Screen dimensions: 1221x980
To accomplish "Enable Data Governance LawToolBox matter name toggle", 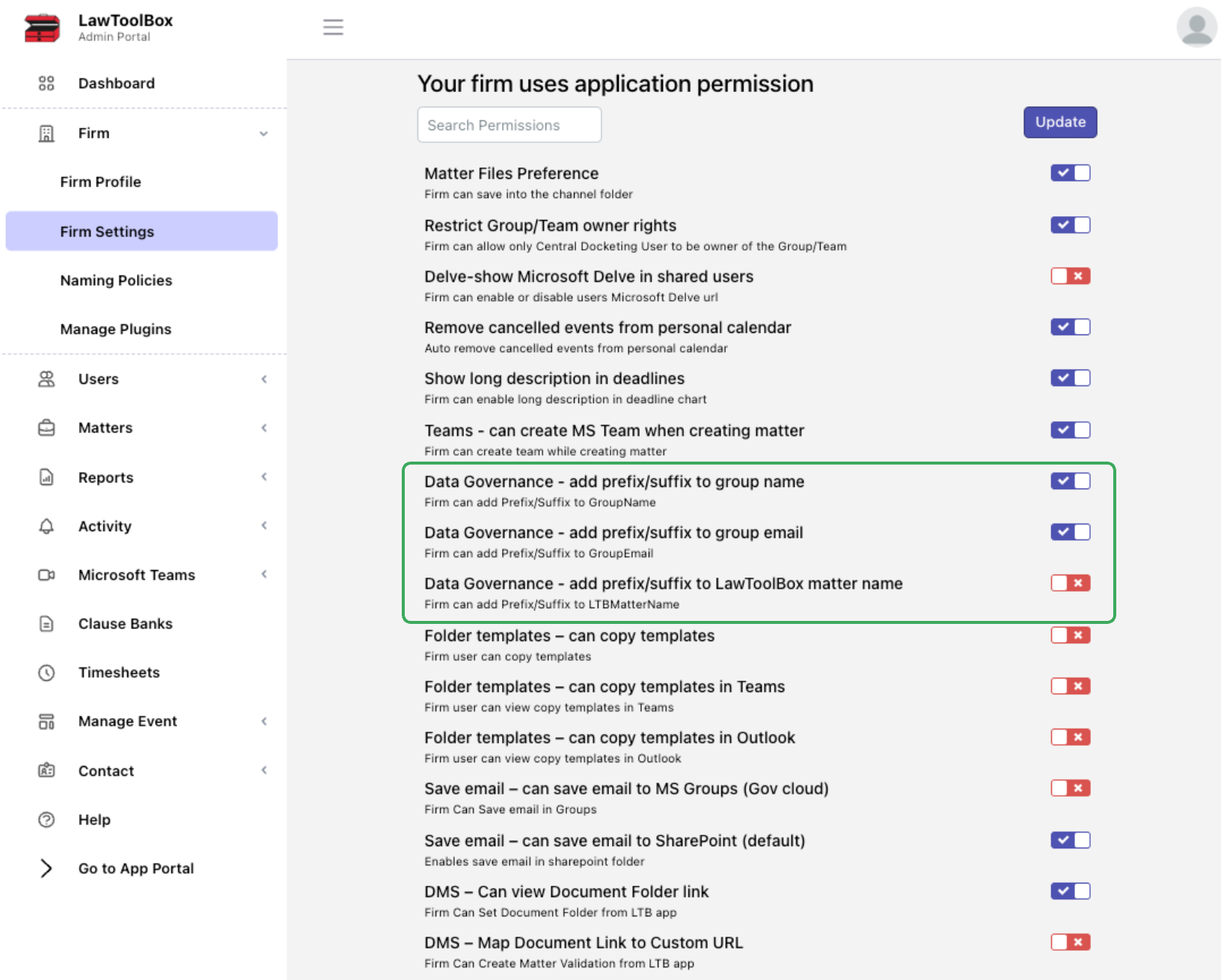I will [x=1070, y=583].
